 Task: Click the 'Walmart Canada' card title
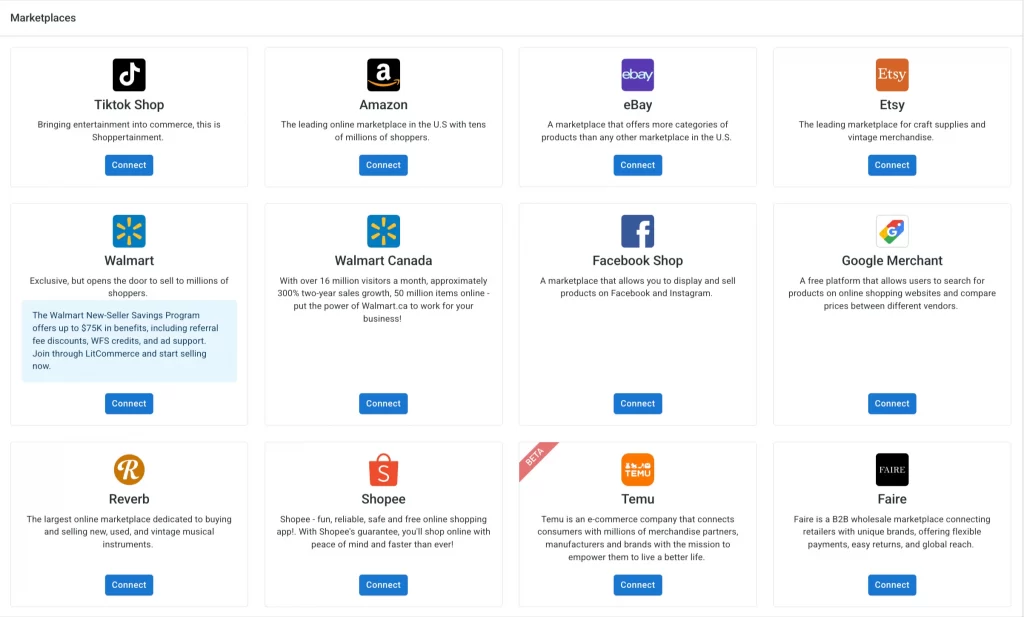tap(383, 261)
